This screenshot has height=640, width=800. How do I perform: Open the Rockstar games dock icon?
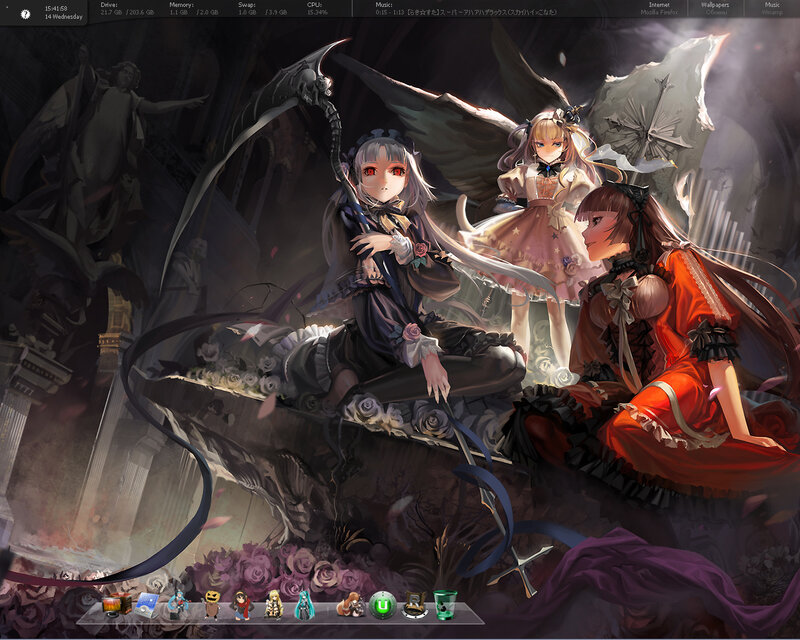[x=414, y=605]
